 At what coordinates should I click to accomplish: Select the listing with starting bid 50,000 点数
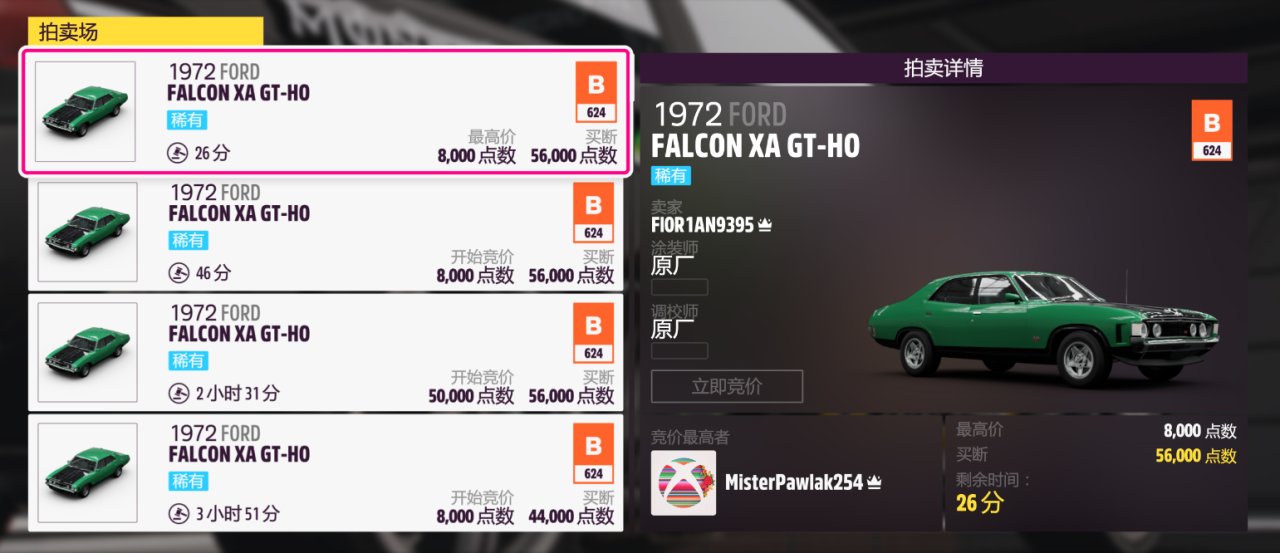pos(326,351)
